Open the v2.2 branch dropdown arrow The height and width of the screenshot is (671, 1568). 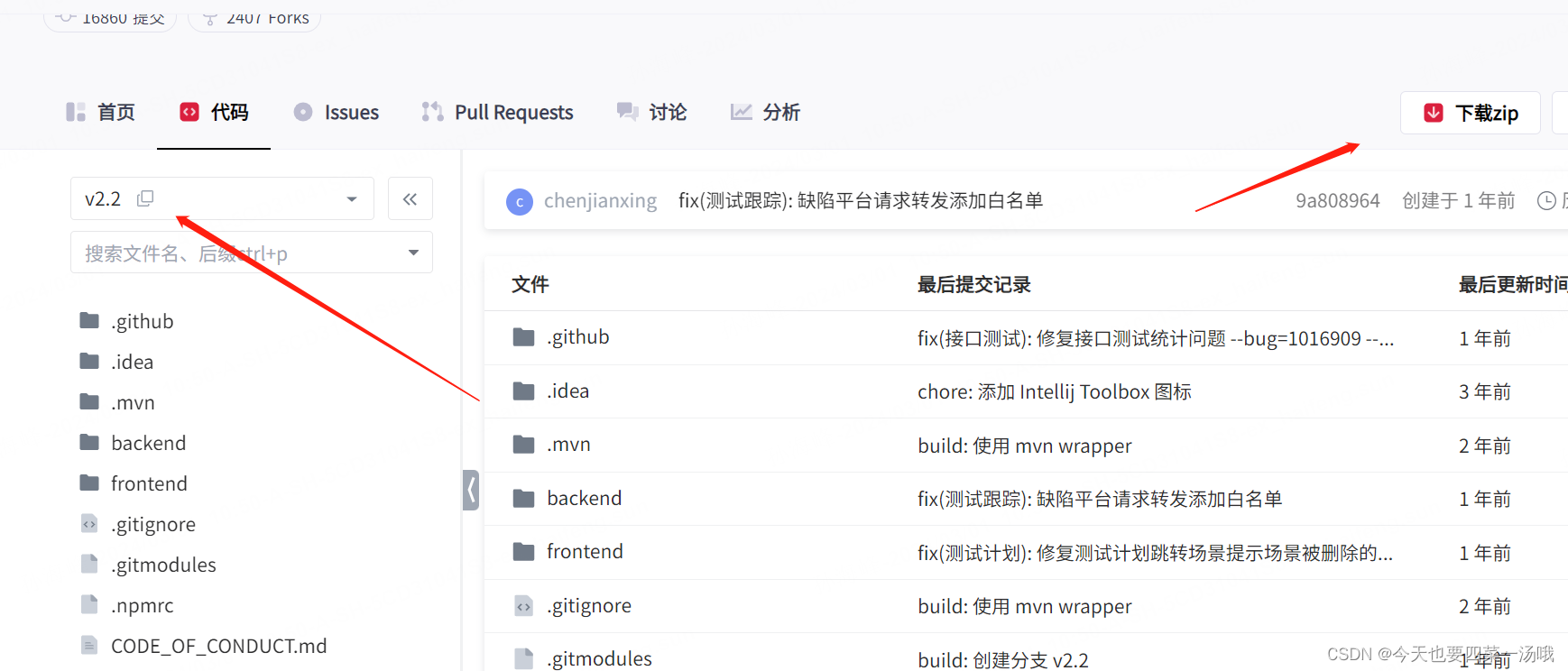click(x=352, y=199)
